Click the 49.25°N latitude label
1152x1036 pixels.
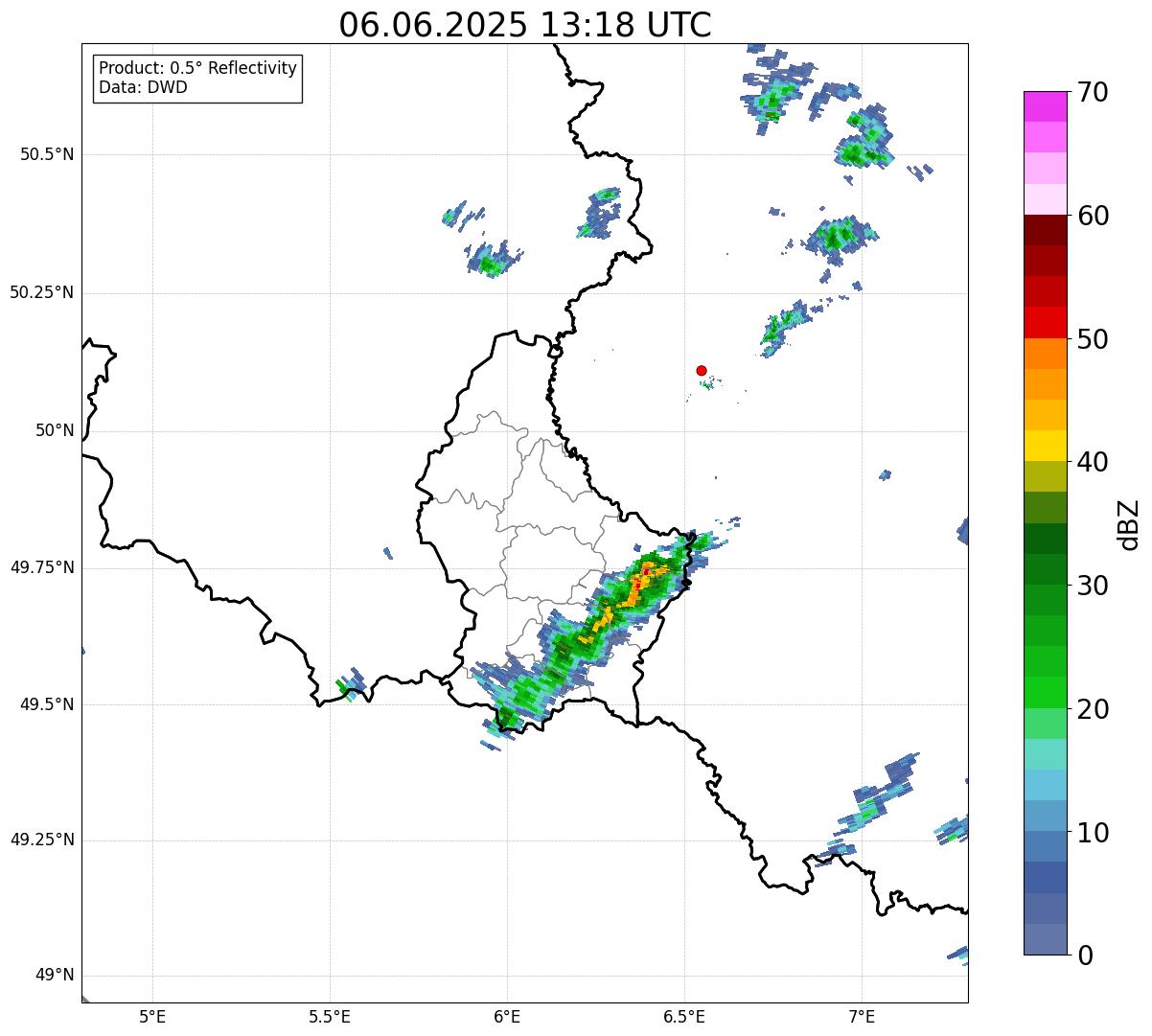42,840
